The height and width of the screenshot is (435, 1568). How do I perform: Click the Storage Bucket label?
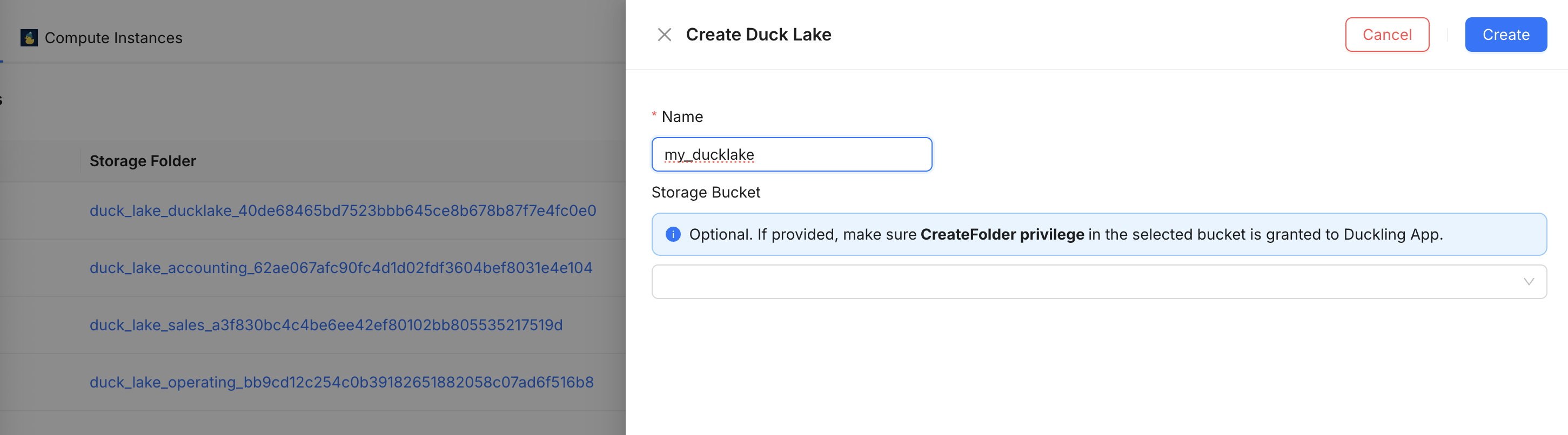click(x=706, y=192)
